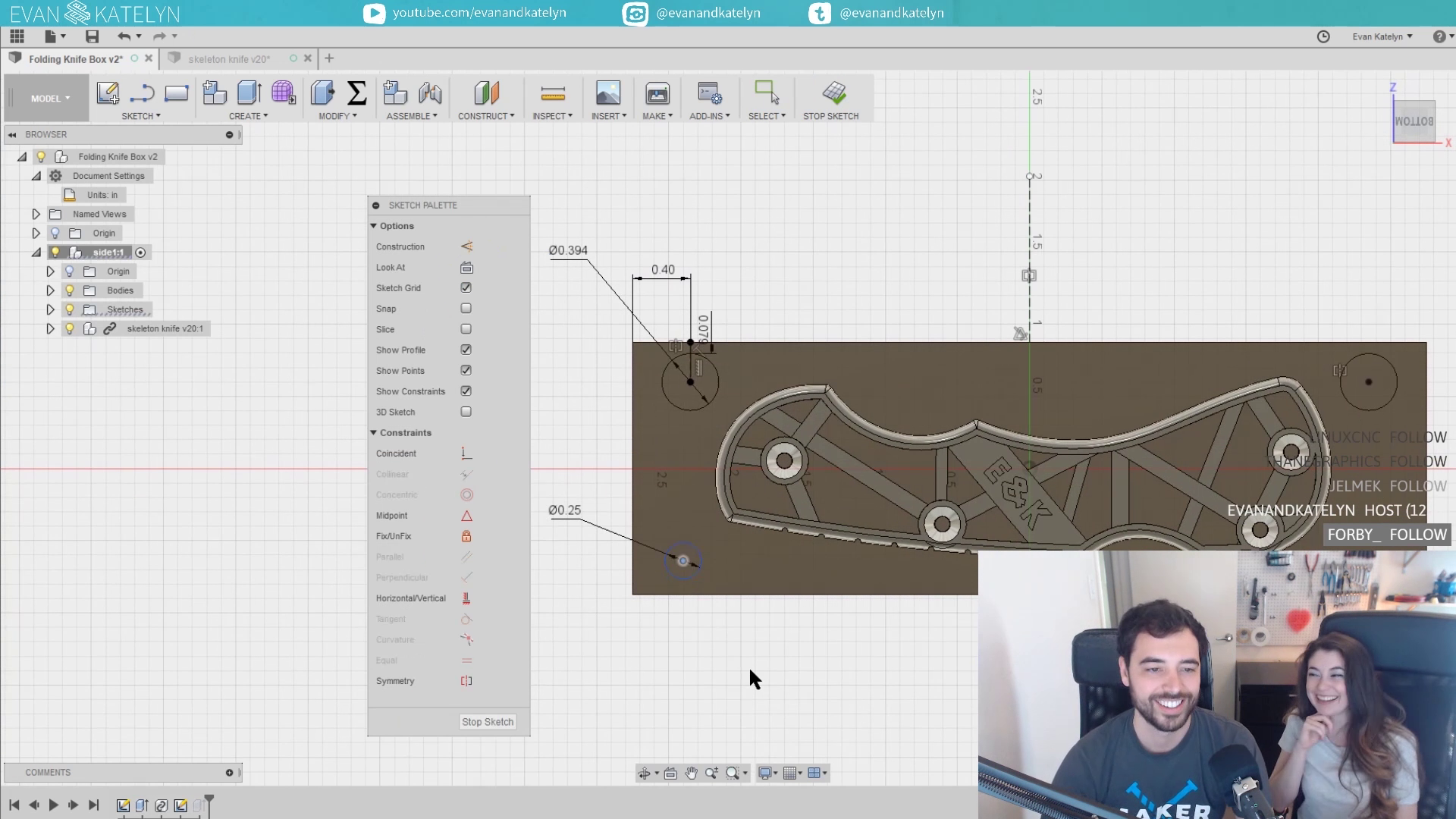Open the data panel grid icon
The height and width of the screenshot is (819, 1456).
point(17,36)
